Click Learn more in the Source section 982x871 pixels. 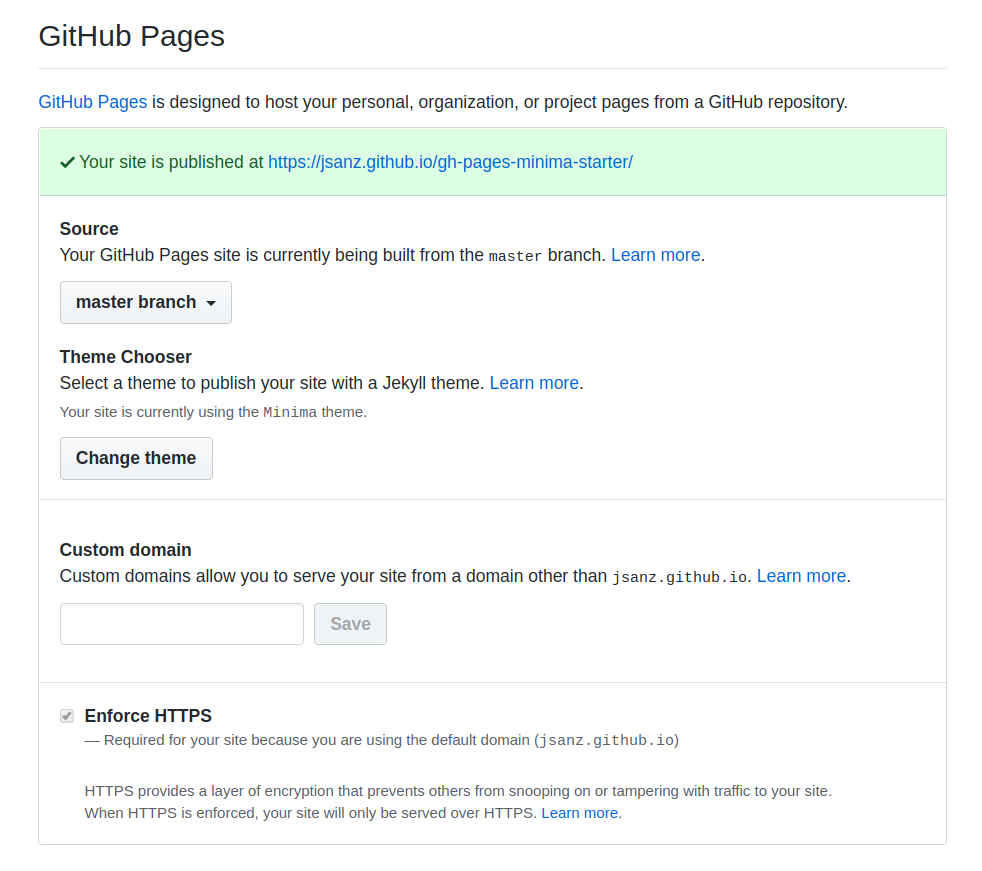[655, 255]
